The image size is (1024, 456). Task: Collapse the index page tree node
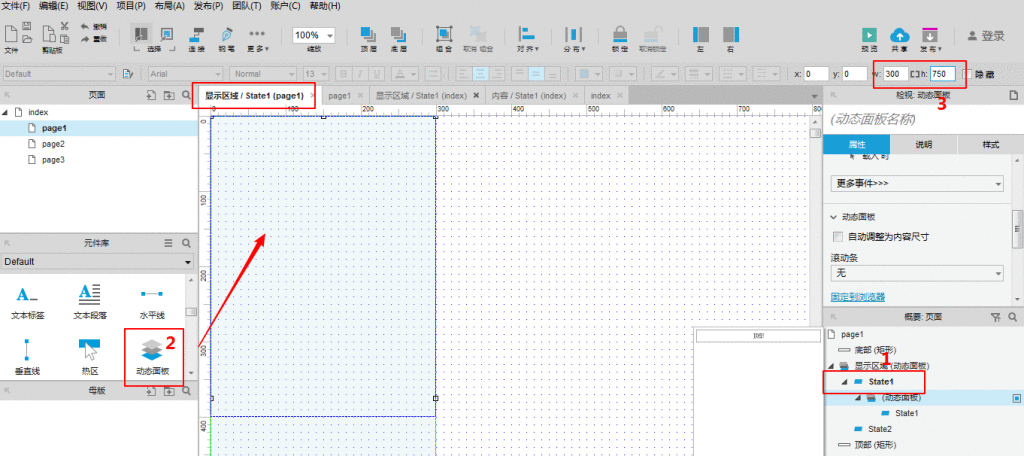point(6,112)
